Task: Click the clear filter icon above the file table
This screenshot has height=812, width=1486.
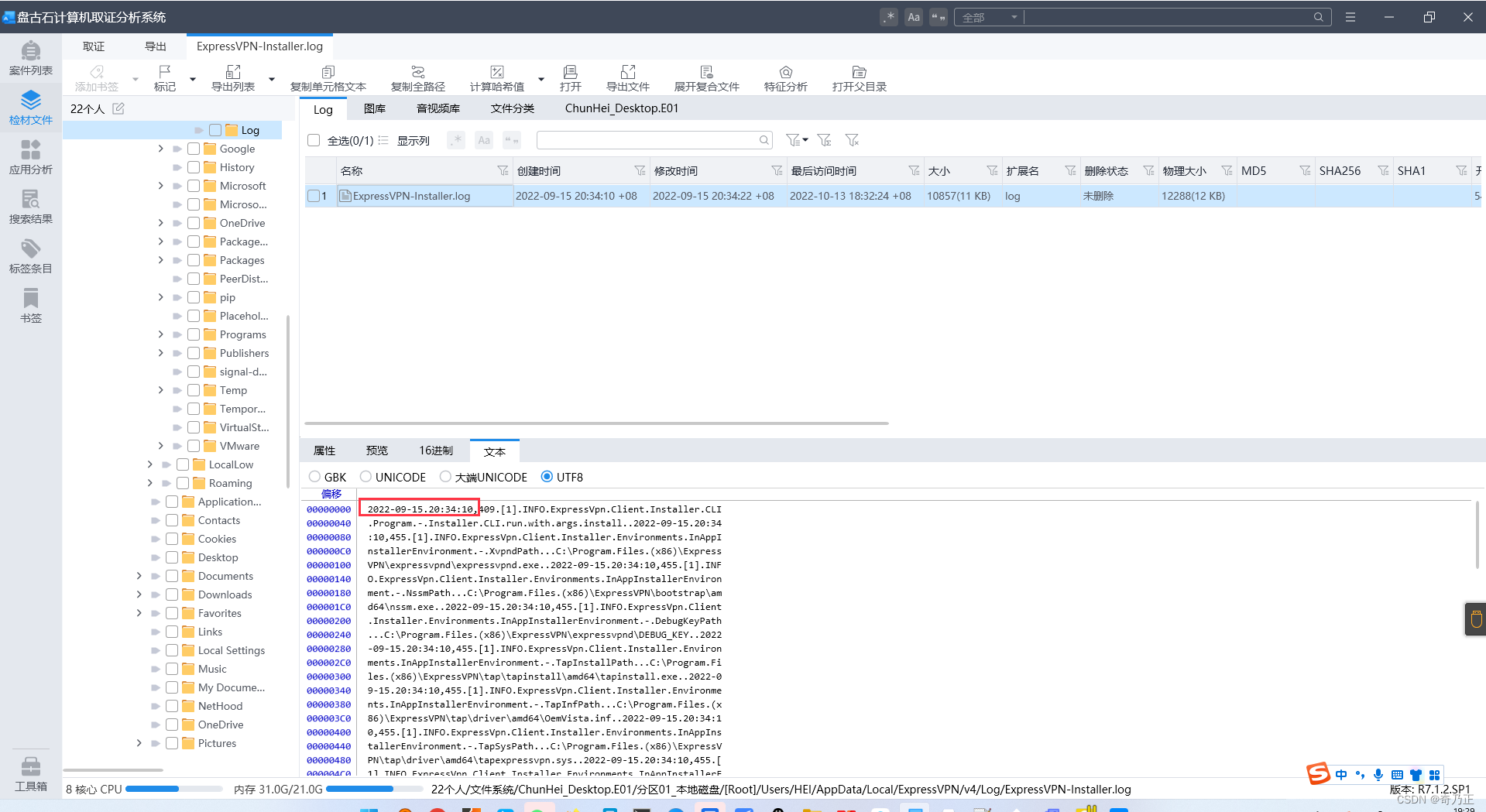Action: (x=853, y=140)
